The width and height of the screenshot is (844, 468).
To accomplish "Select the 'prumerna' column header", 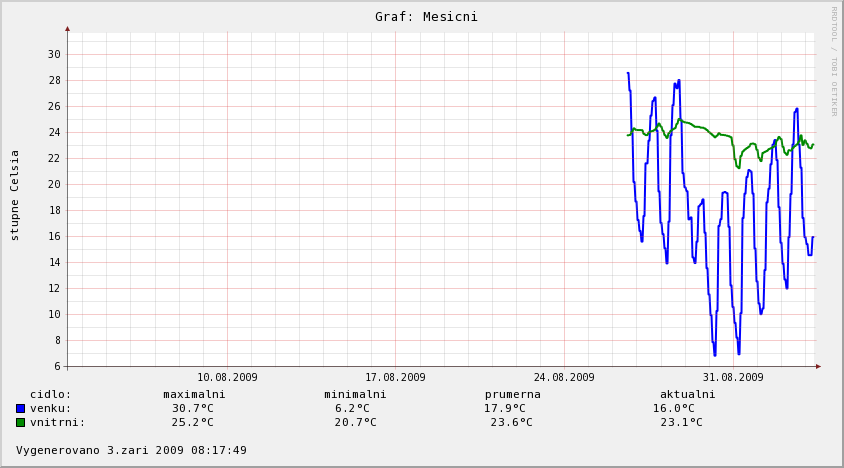I will [512, 395].
